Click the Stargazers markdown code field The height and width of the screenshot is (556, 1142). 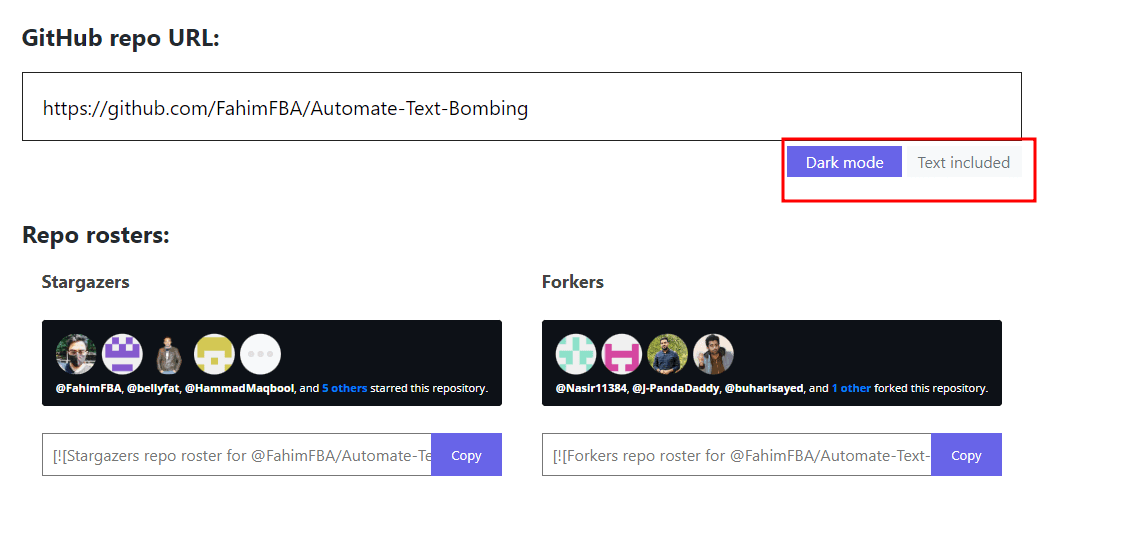(x=237, y=455)
